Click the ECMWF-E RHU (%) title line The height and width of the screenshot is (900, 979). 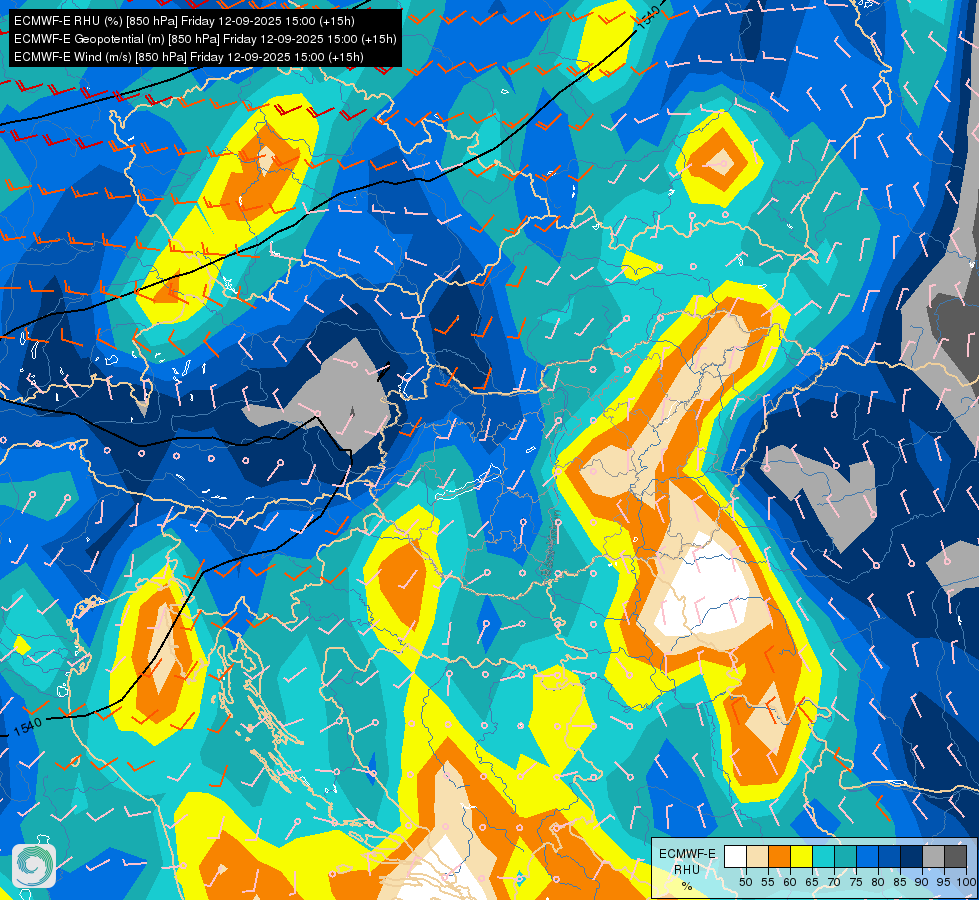coord(184,21)
